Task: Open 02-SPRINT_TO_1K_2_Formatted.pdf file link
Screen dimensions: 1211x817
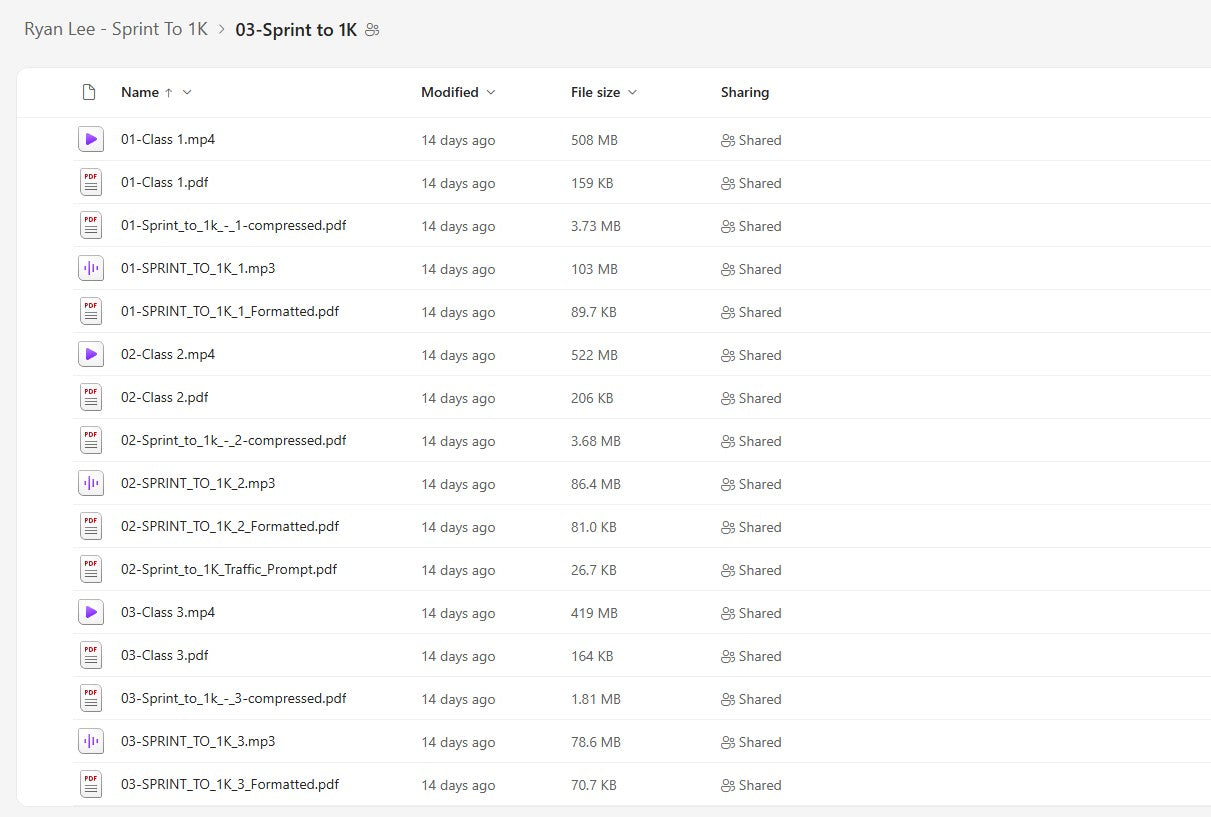Action: 230,527
